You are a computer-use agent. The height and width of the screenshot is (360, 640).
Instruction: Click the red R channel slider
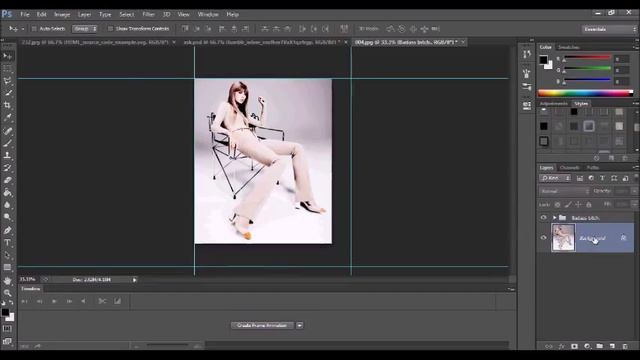pyautogui.click(x=588, y=58)
